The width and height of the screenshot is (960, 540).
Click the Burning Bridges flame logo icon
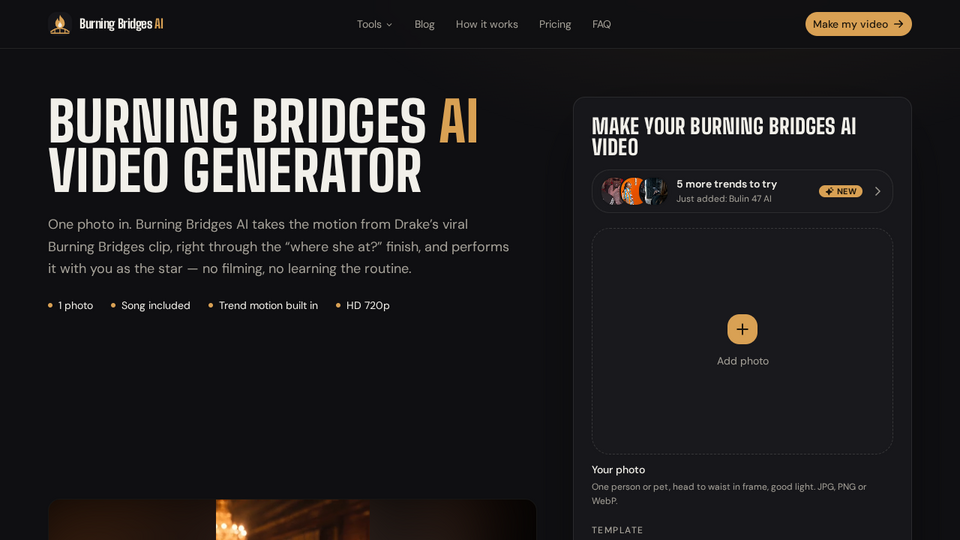coord(59,24)
